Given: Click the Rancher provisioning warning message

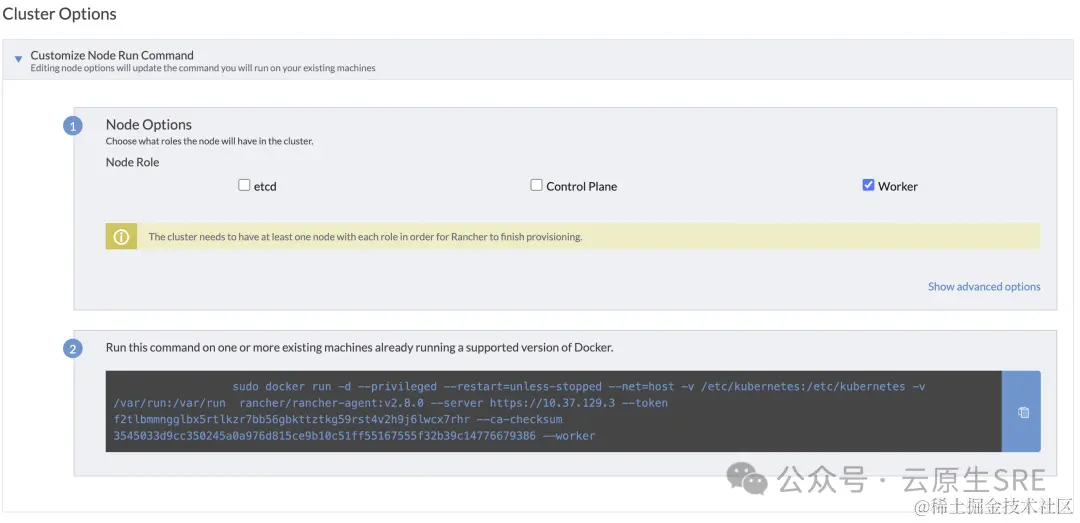Looking at the screenshot, I should [365, 237].
